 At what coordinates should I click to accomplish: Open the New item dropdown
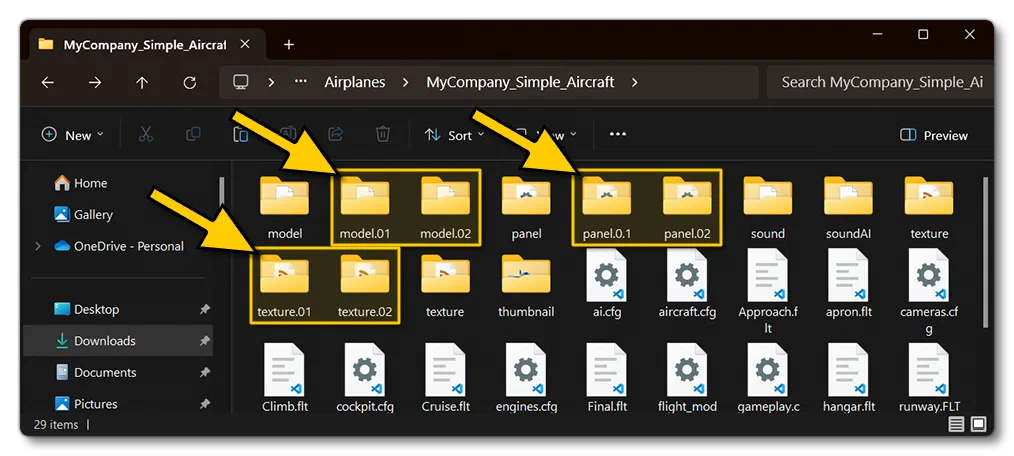pos(72,135)
